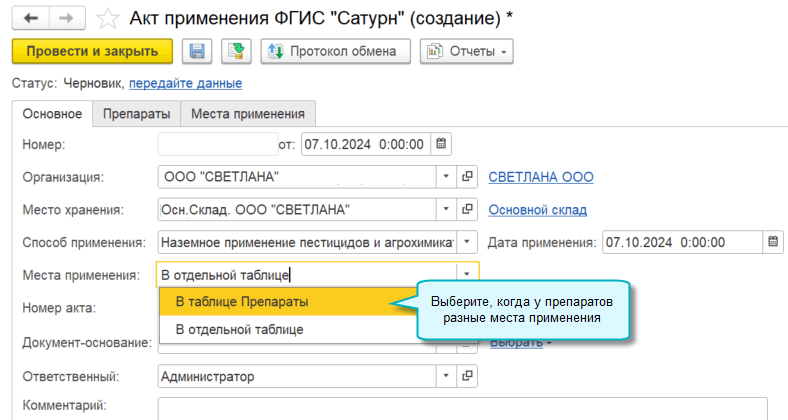Add document to favorites with star icon
The height and width of the screenshot is (420, 788).
pos(111,19)
